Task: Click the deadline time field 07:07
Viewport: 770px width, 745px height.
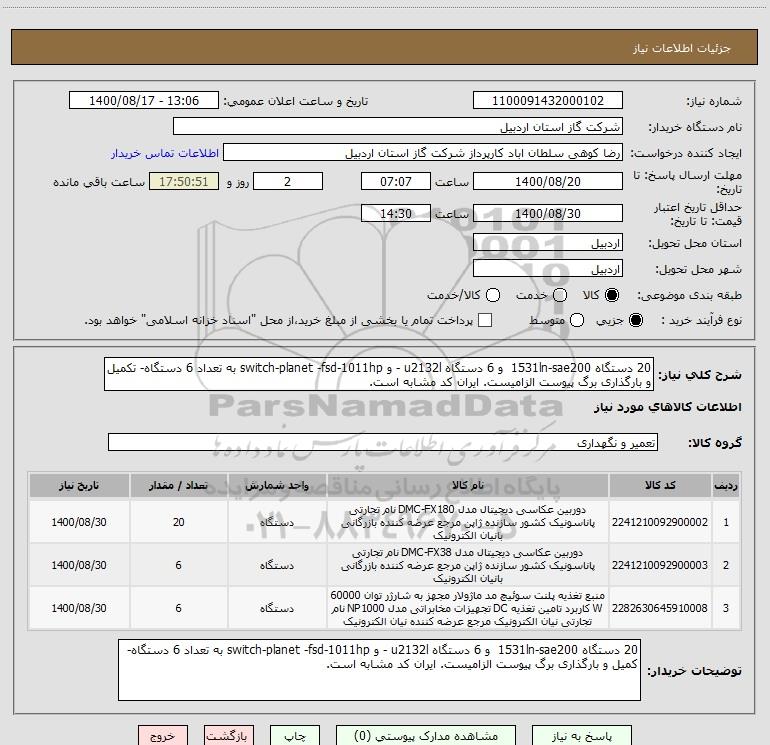Action: [x=396, y=181]
